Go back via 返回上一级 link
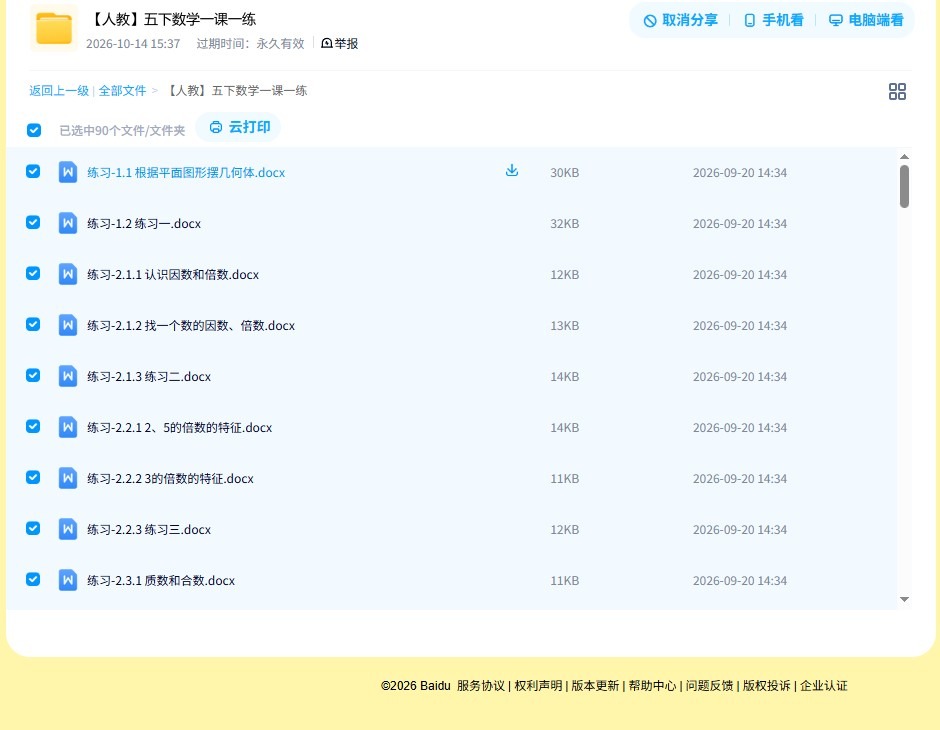 [59, 91]
